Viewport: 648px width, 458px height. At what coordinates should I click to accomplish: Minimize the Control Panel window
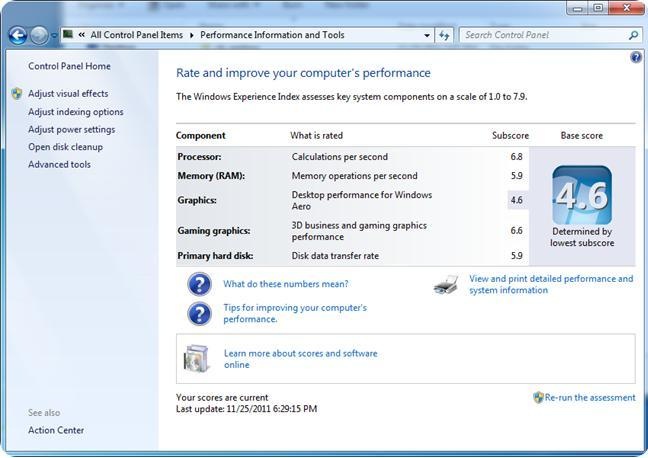point(578,8)
